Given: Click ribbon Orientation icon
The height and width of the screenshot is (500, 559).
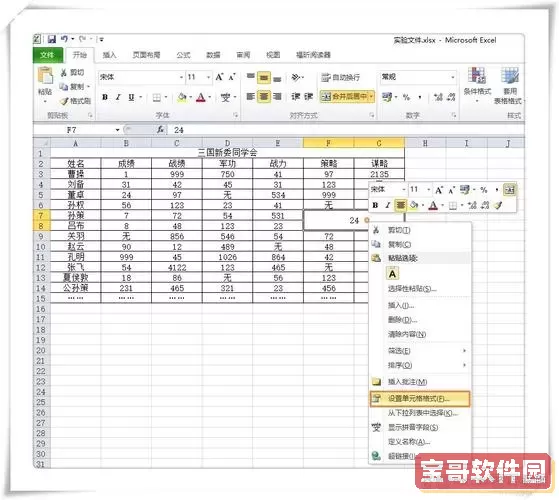Looking at the screenshot, I should pos(296,77).
